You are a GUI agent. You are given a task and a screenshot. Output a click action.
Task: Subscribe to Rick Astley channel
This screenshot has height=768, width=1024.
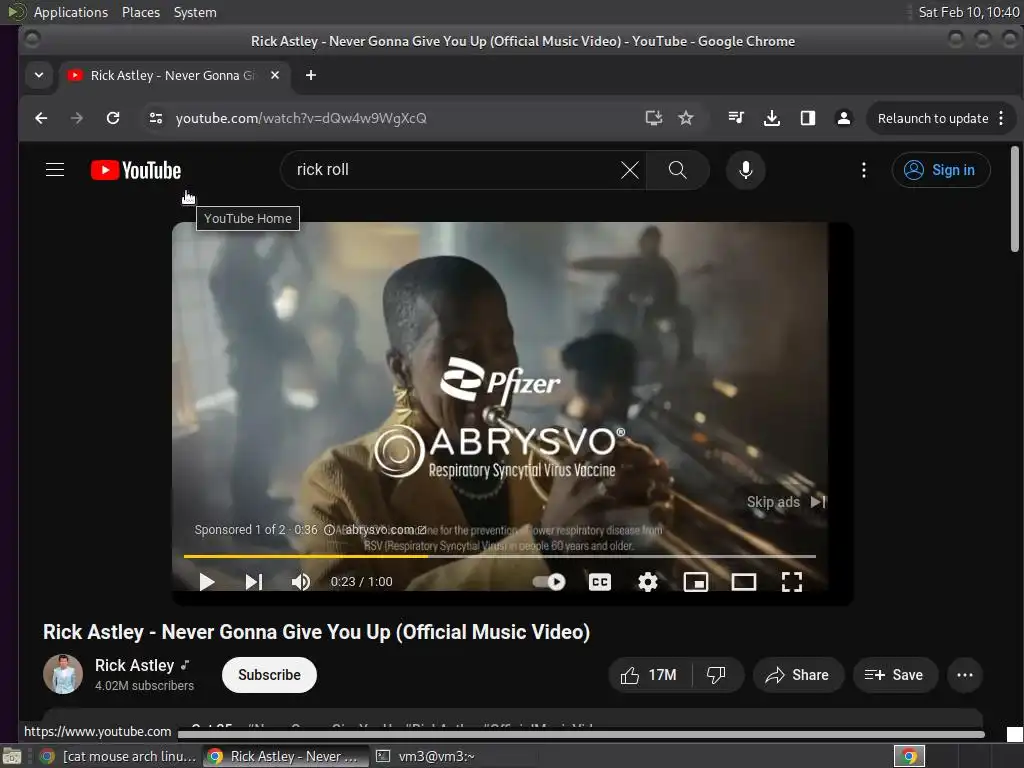pyautogui.click(x=269, y=675)
